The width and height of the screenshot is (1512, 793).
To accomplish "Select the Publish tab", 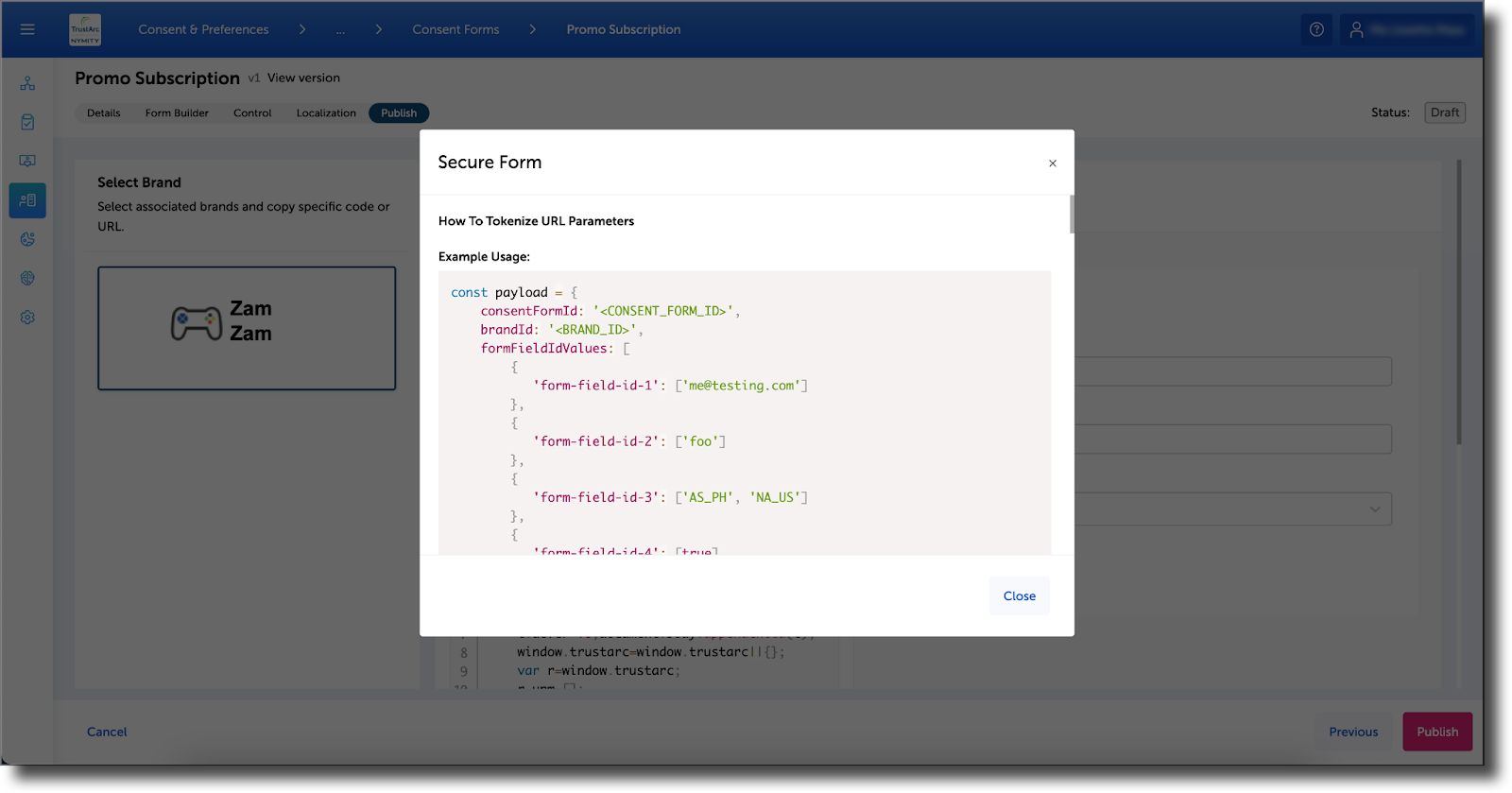I will click(x=399, y=112).
